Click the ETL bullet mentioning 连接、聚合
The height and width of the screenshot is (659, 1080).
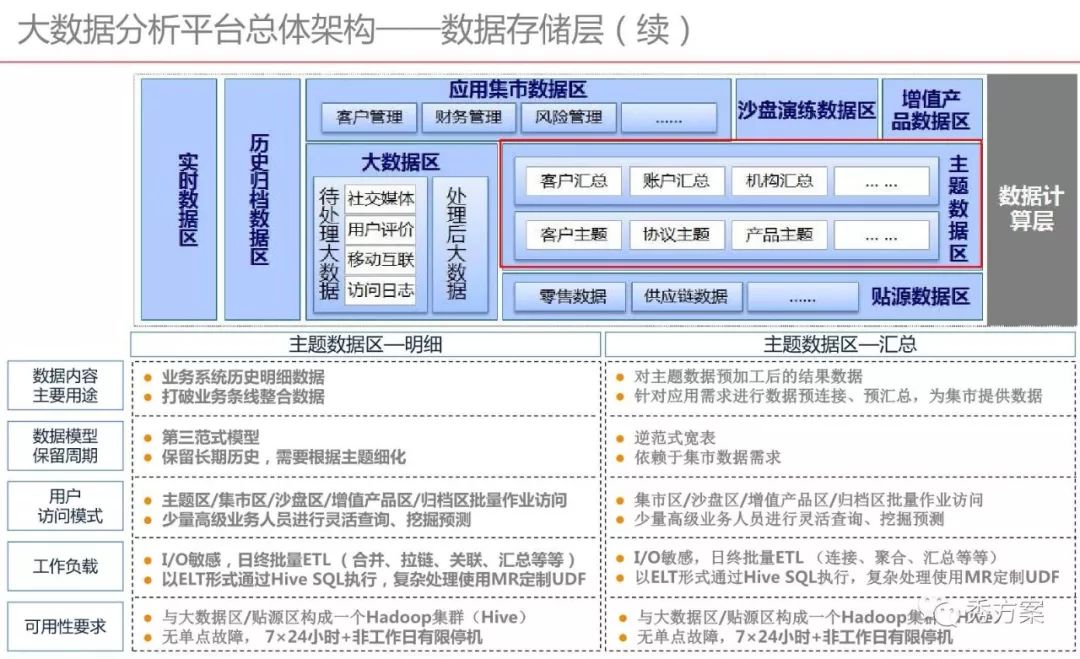point(816,558)
